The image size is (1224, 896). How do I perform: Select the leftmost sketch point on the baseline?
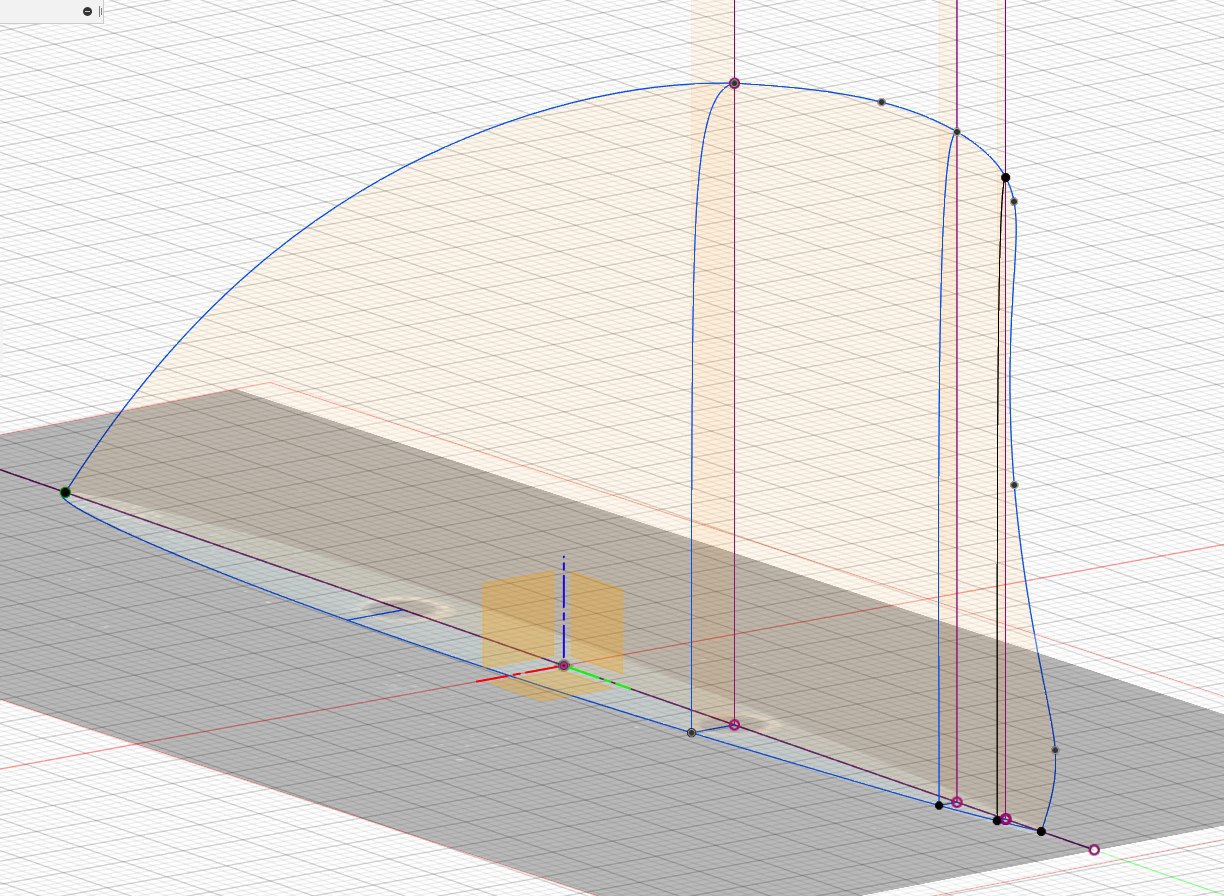point(66,492)
